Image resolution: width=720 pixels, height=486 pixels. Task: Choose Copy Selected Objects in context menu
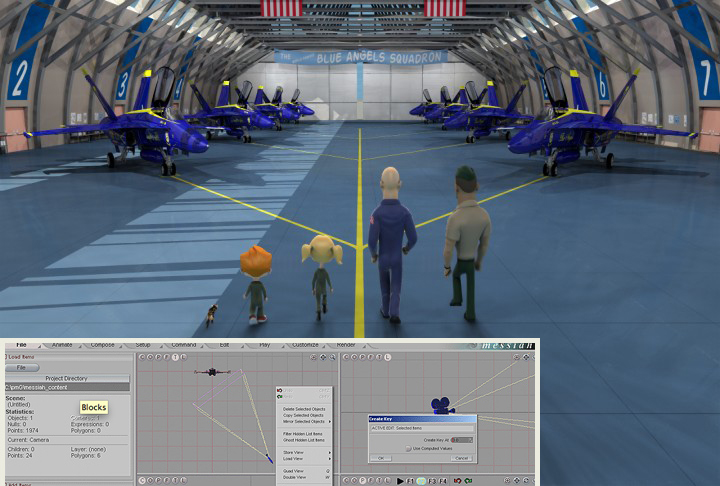(x=303, y=415)
